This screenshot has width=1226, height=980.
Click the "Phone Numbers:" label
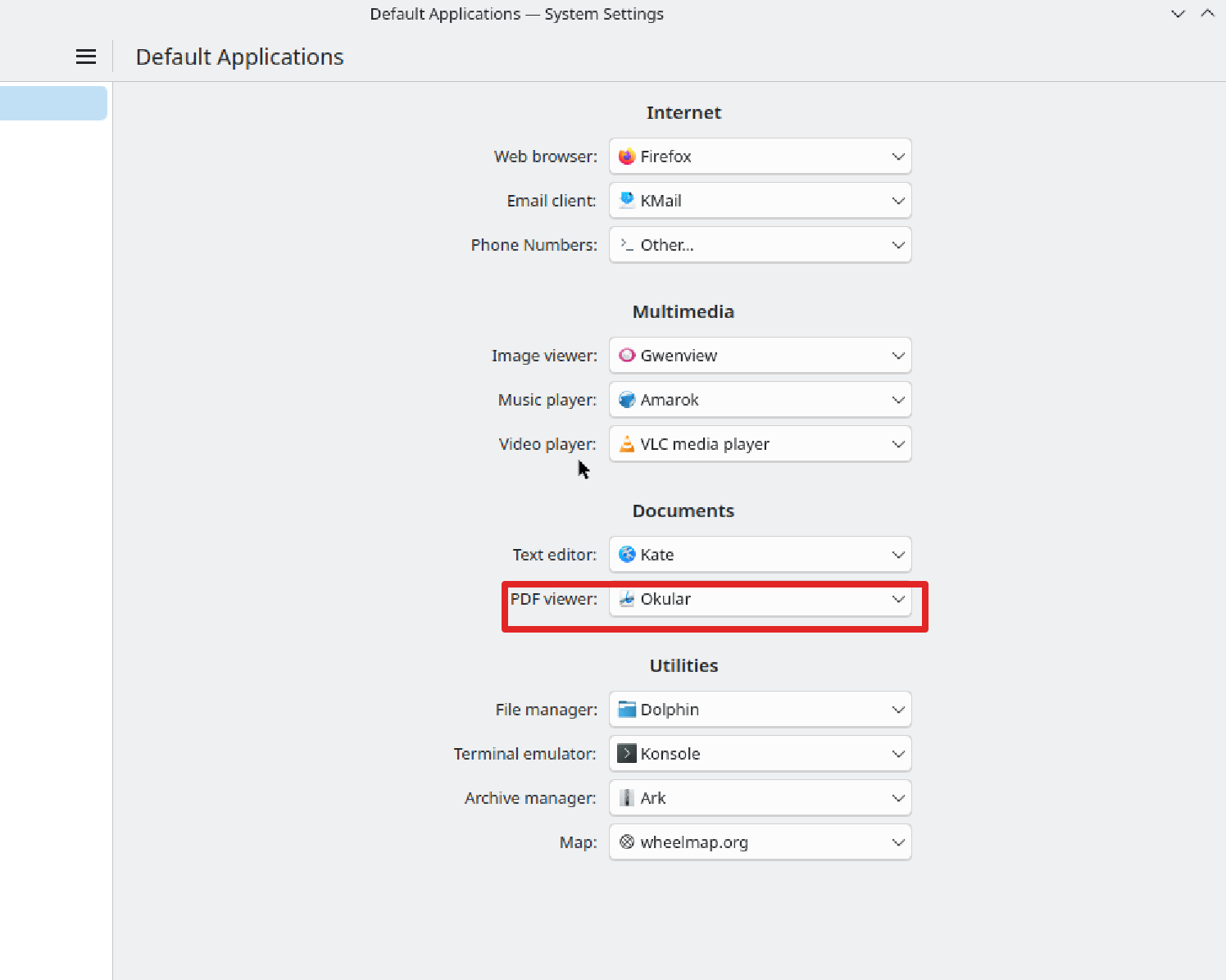coord(534,245)
